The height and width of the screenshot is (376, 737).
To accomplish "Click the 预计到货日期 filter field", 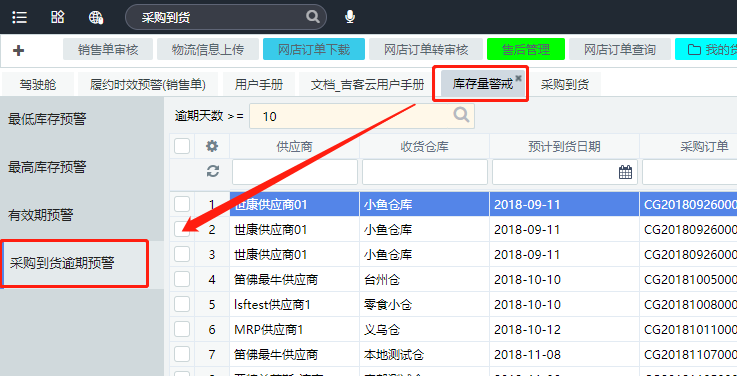I will [x=565, y=172].
